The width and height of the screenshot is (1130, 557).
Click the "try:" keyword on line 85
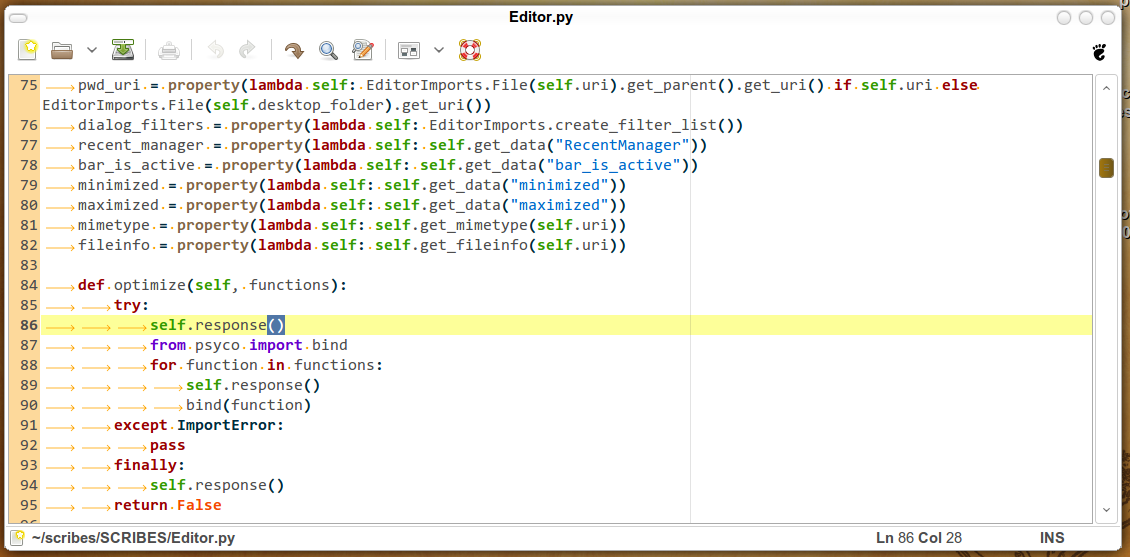point(132,306)
